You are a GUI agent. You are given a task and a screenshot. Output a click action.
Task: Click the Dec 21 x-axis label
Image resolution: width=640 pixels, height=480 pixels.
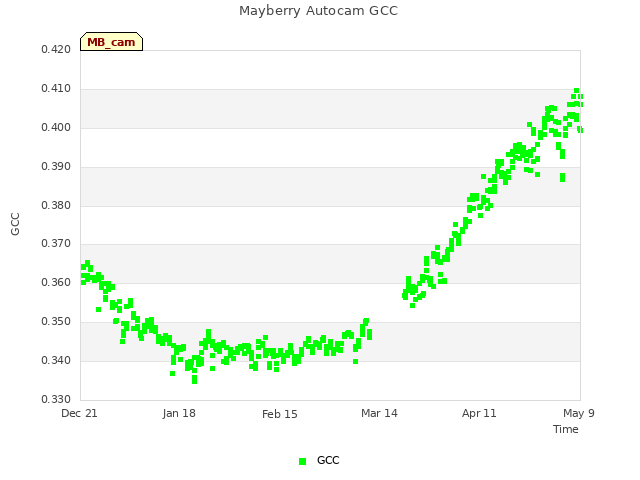coord(79,413)
